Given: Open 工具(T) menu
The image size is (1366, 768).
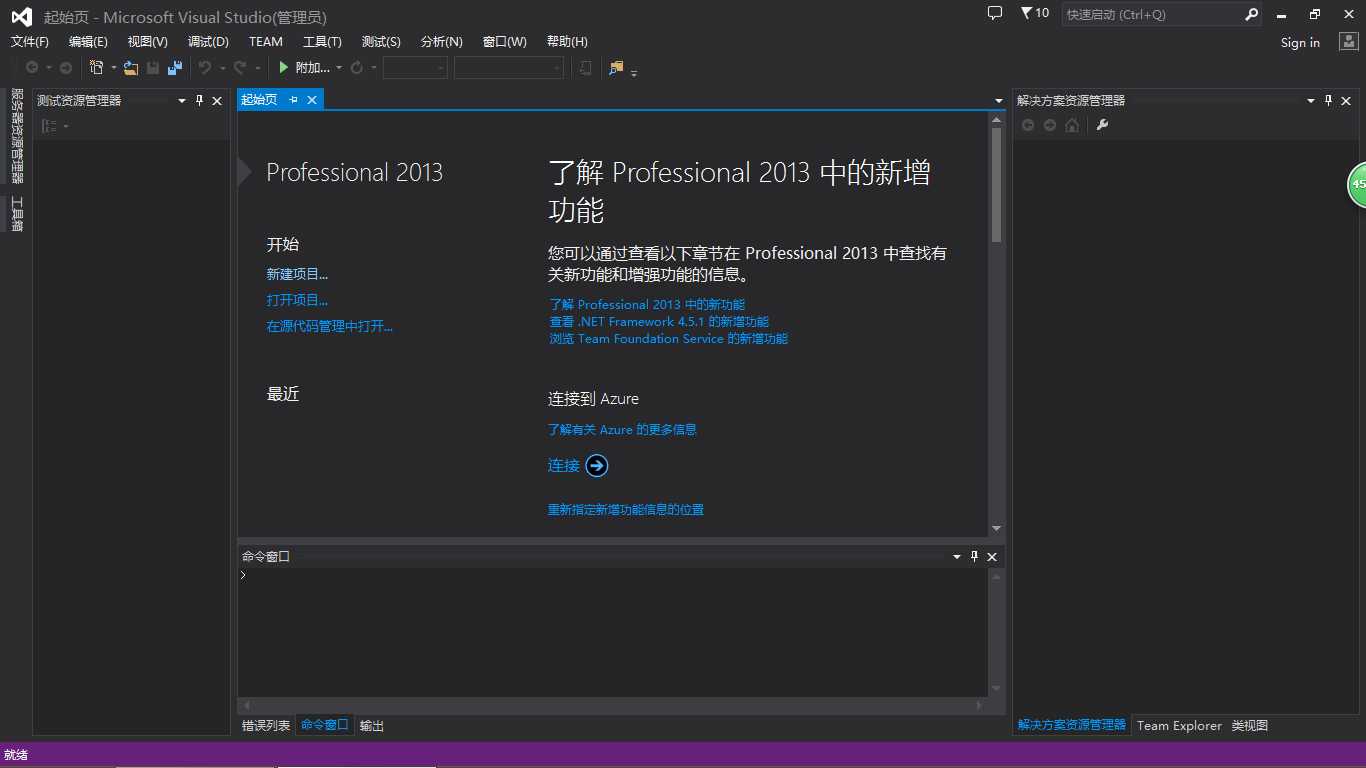Looking at the screenshot, I should [322, 42].
